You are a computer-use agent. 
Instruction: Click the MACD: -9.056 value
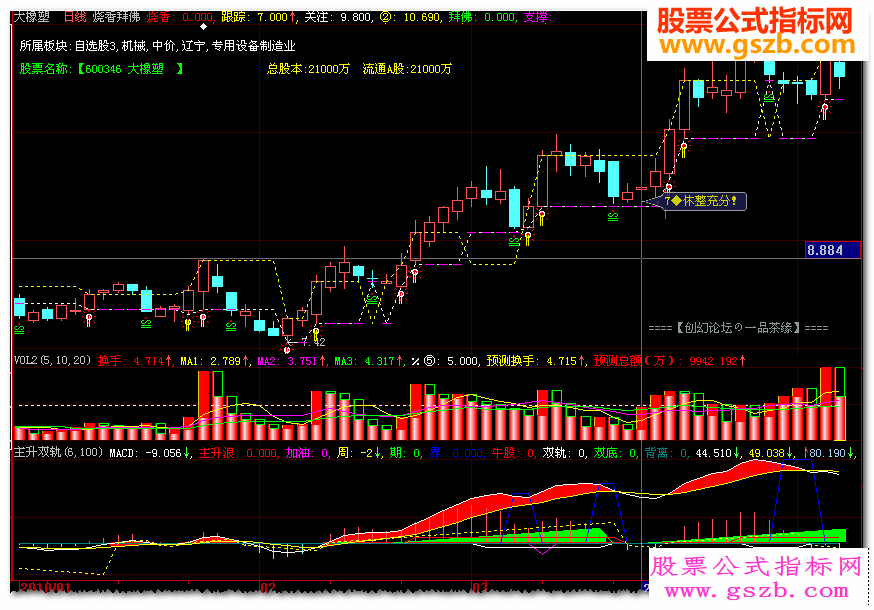149,453
